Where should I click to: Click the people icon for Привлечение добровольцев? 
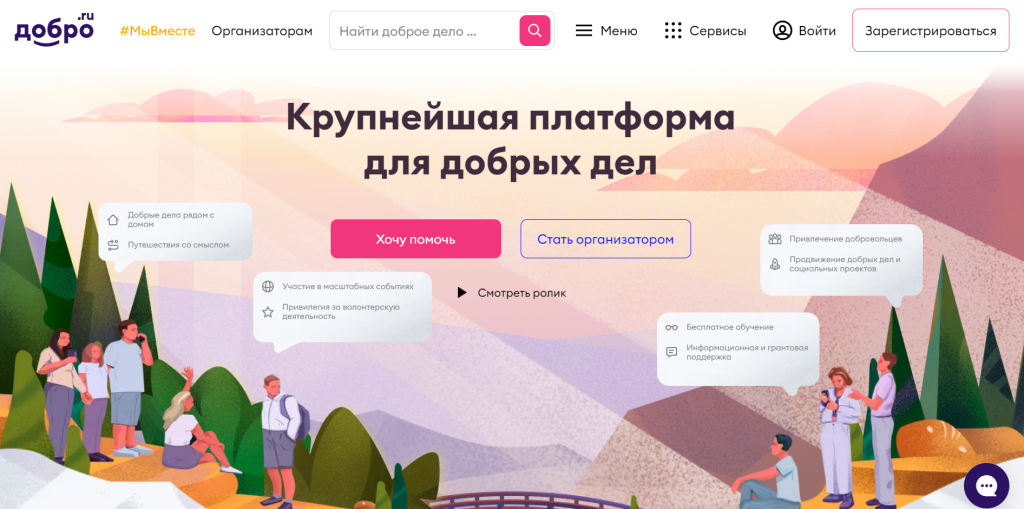click(775, 239)
